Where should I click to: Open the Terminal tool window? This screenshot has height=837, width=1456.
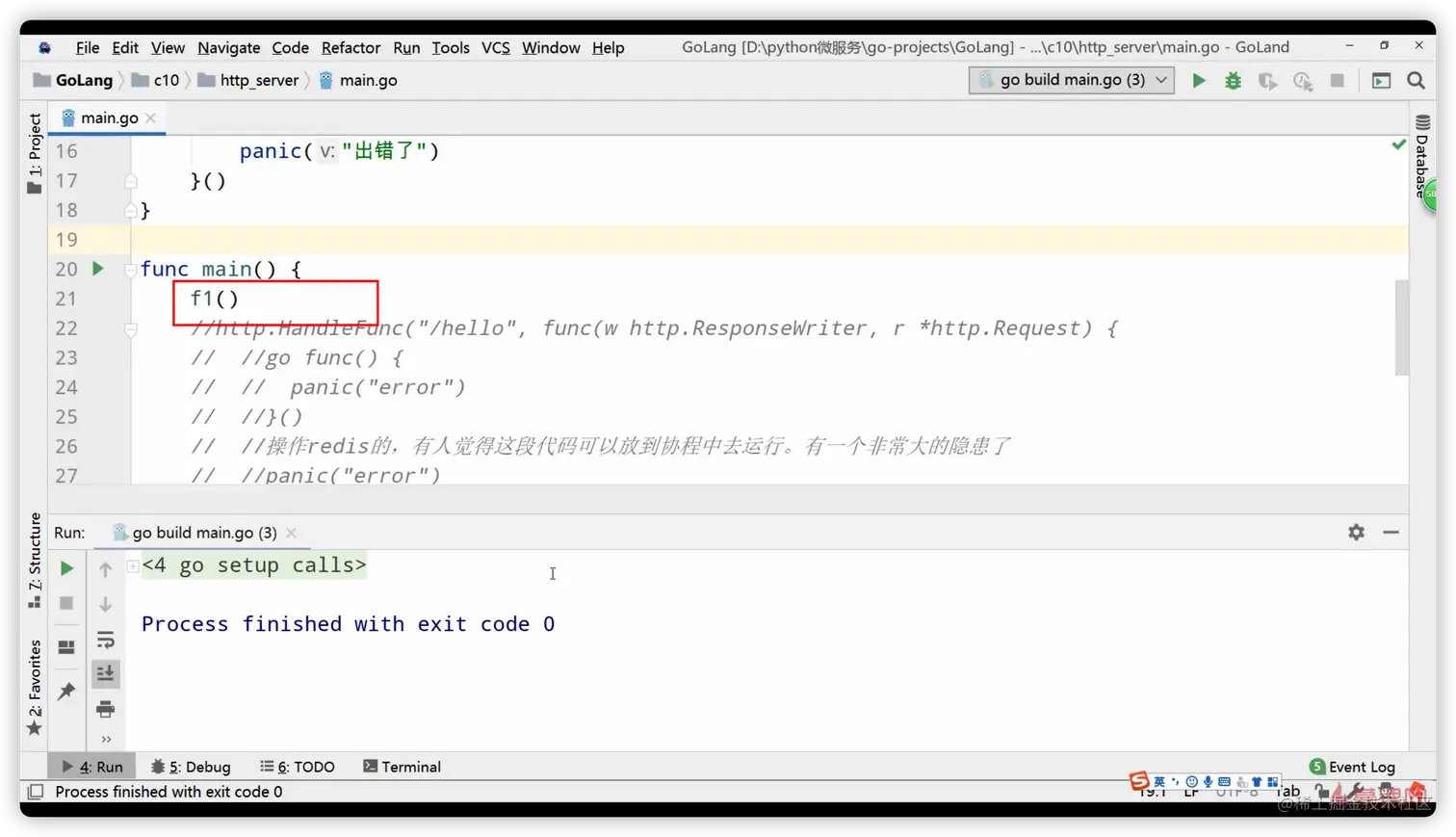403,767
